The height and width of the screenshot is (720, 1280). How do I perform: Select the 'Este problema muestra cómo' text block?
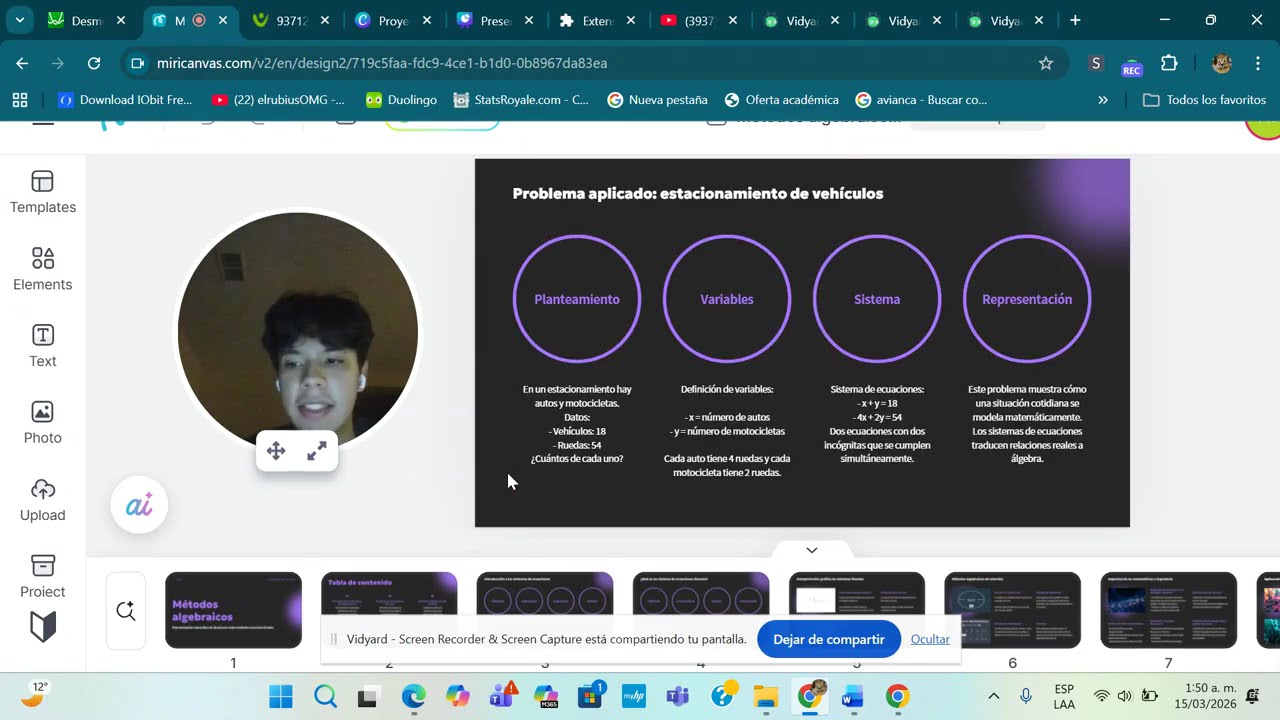[x=1027, y=424]
